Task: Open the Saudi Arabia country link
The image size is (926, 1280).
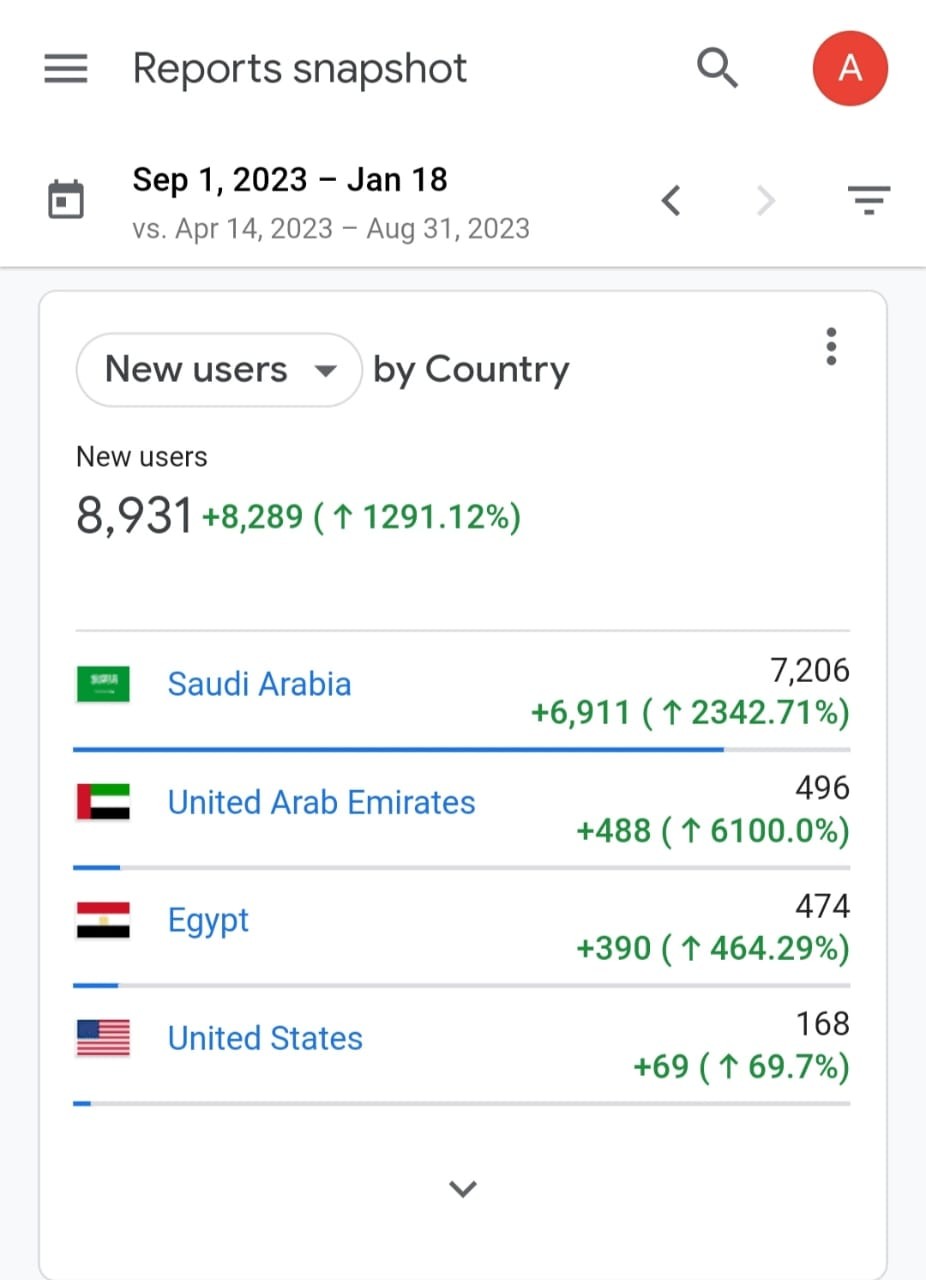Action: [259, 685]
